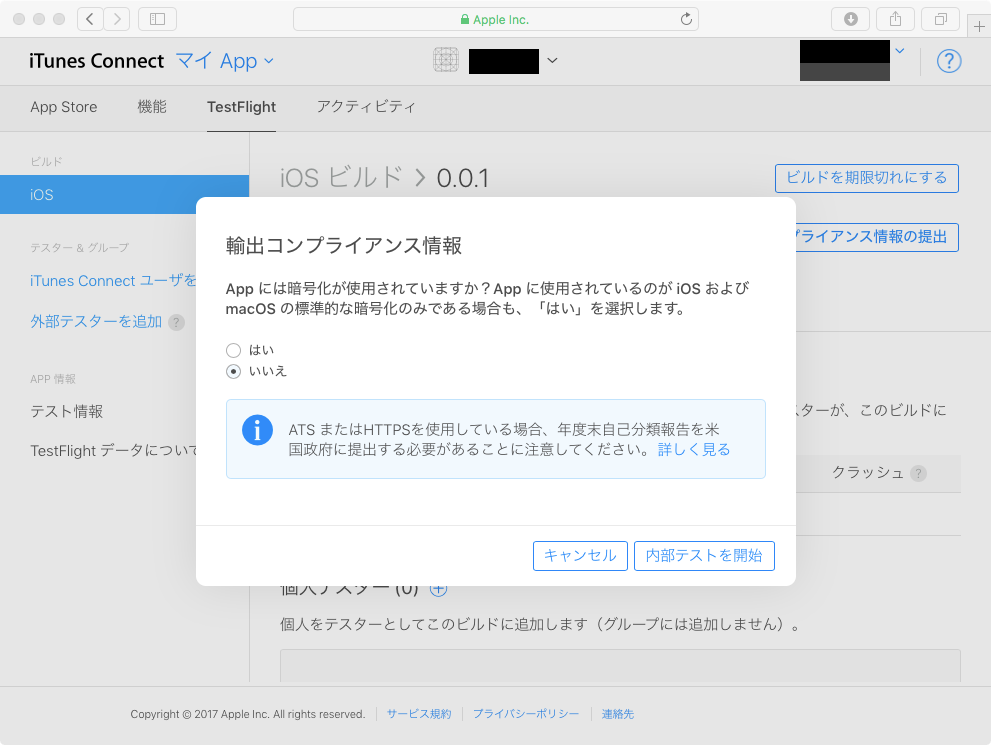The width and height of the screenshot is (991, 745).
Task: Expand the マイ App dropdown
Action: click(x=224, y=61)
